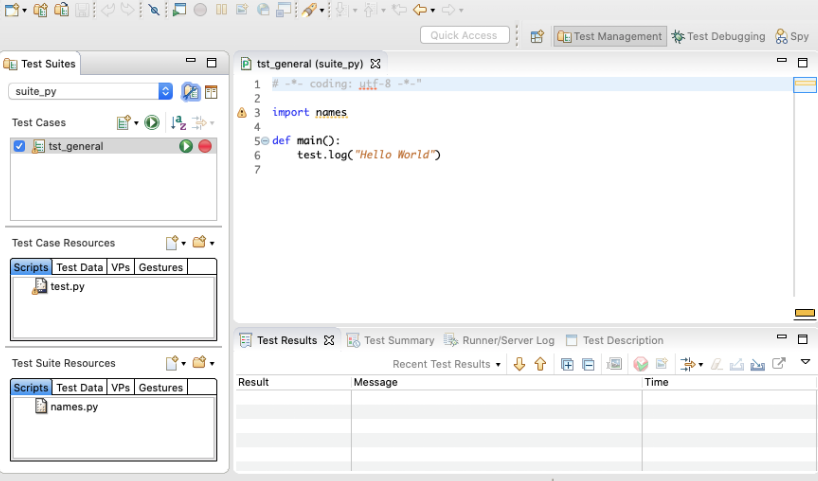The image size is (818, 481).
Task: Collapse all test results
Action: 588,364
